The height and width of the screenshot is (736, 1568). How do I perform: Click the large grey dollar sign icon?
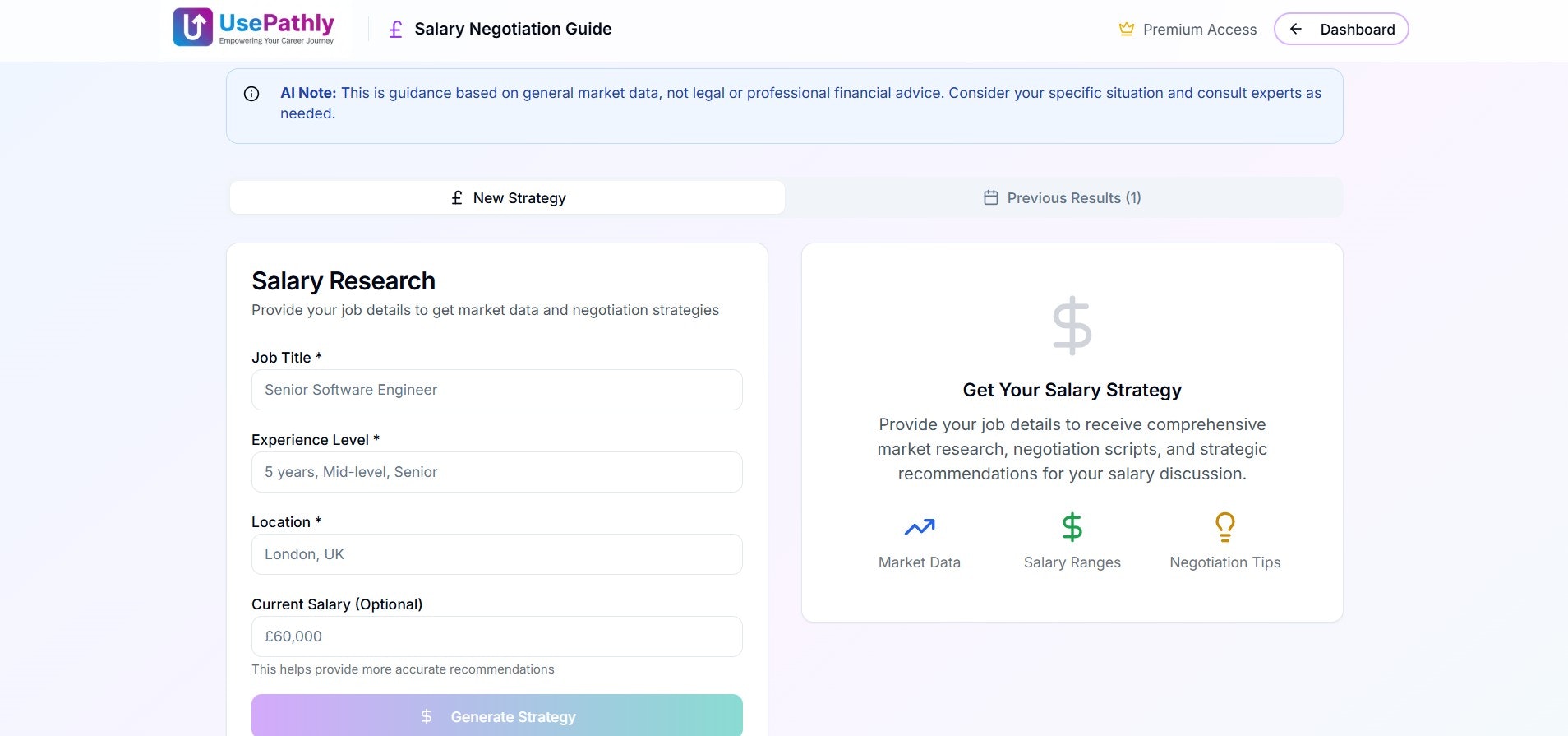(1072, 326)
